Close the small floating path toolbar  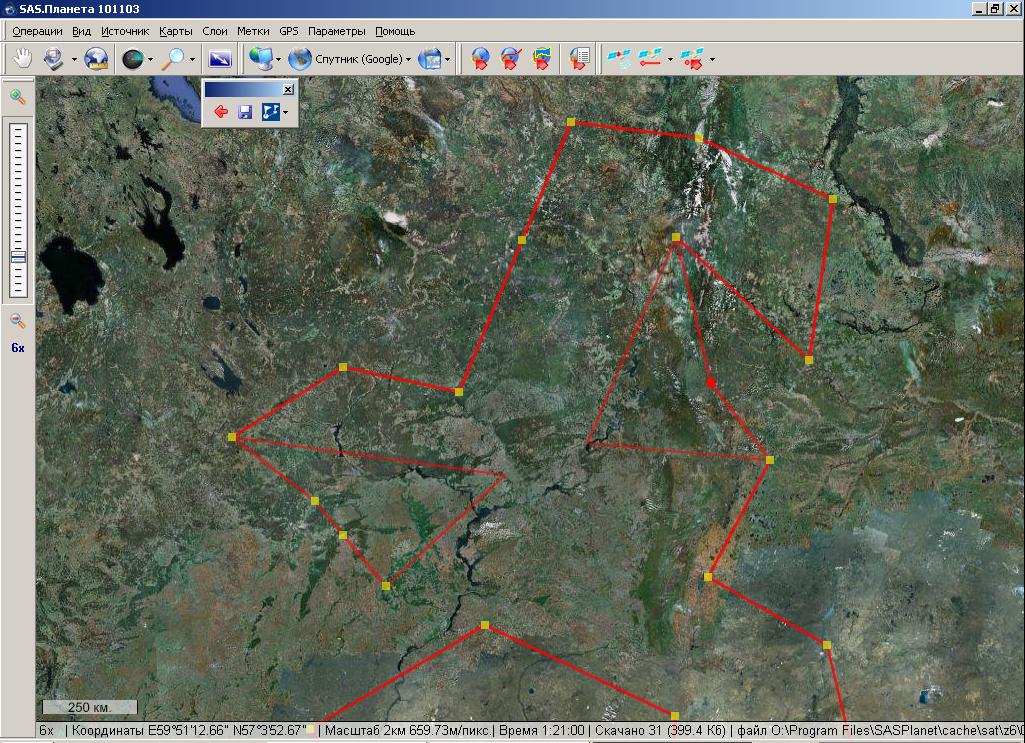click(x=288, y=89)
